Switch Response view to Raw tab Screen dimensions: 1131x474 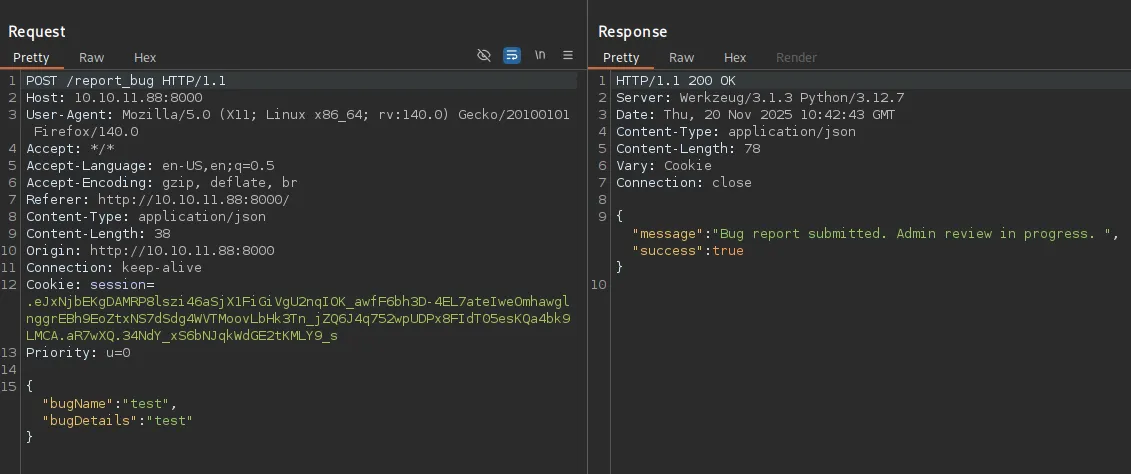click(x=681, y=58)
